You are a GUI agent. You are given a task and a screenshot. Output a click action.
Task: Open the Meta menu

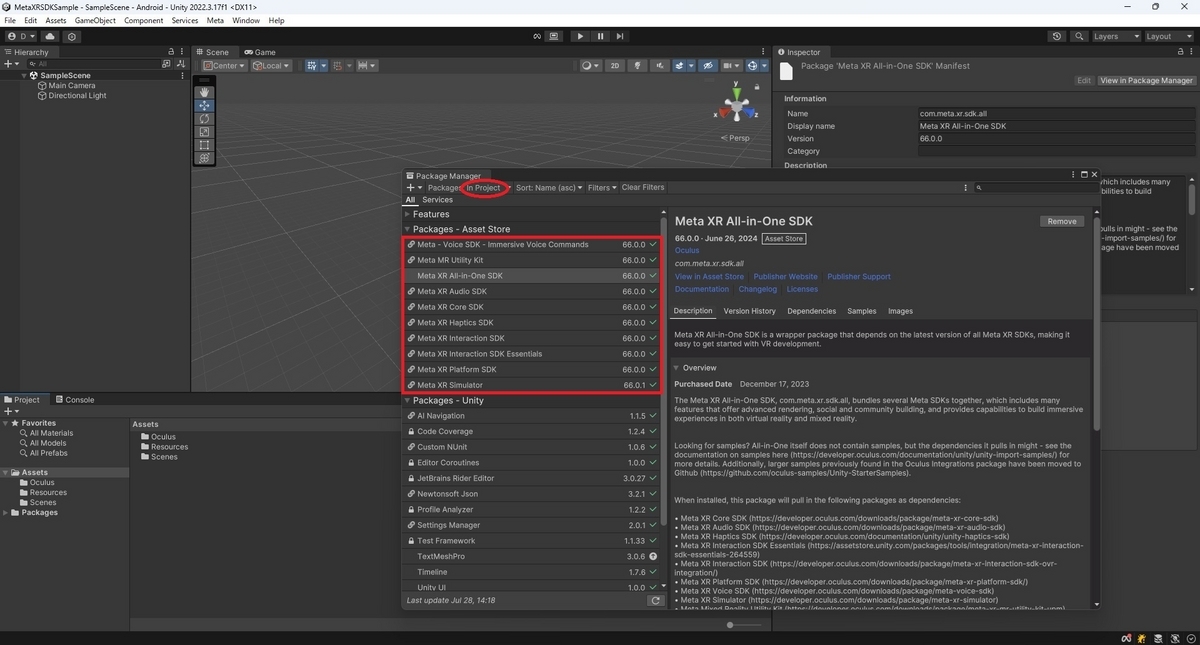pos(215,20)
